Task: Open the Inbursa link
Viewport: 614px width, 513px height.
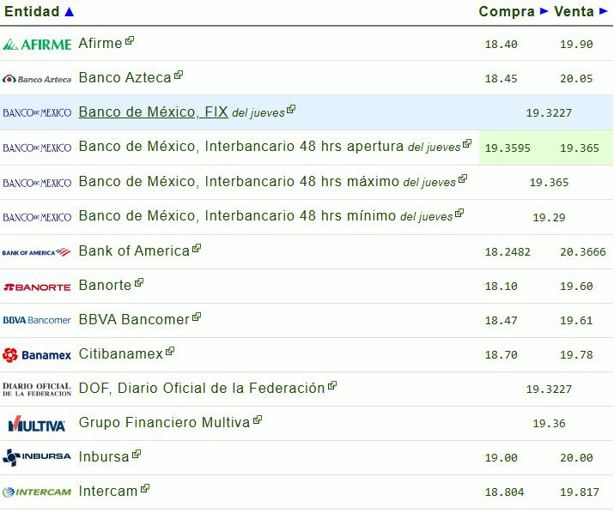Action: [x=104, y=457]
